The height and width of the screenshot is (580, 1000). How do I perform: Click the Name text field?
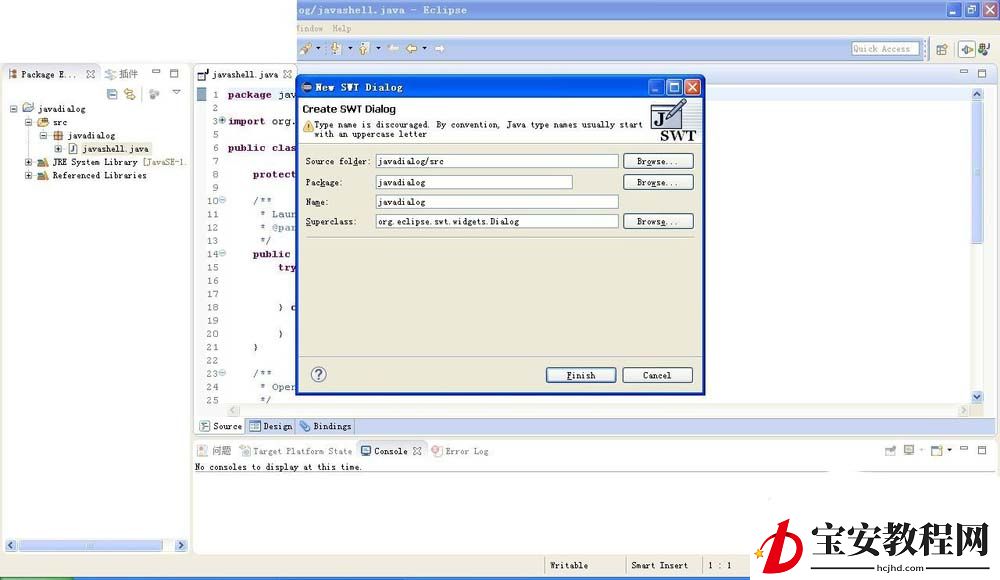pos(497,202)
